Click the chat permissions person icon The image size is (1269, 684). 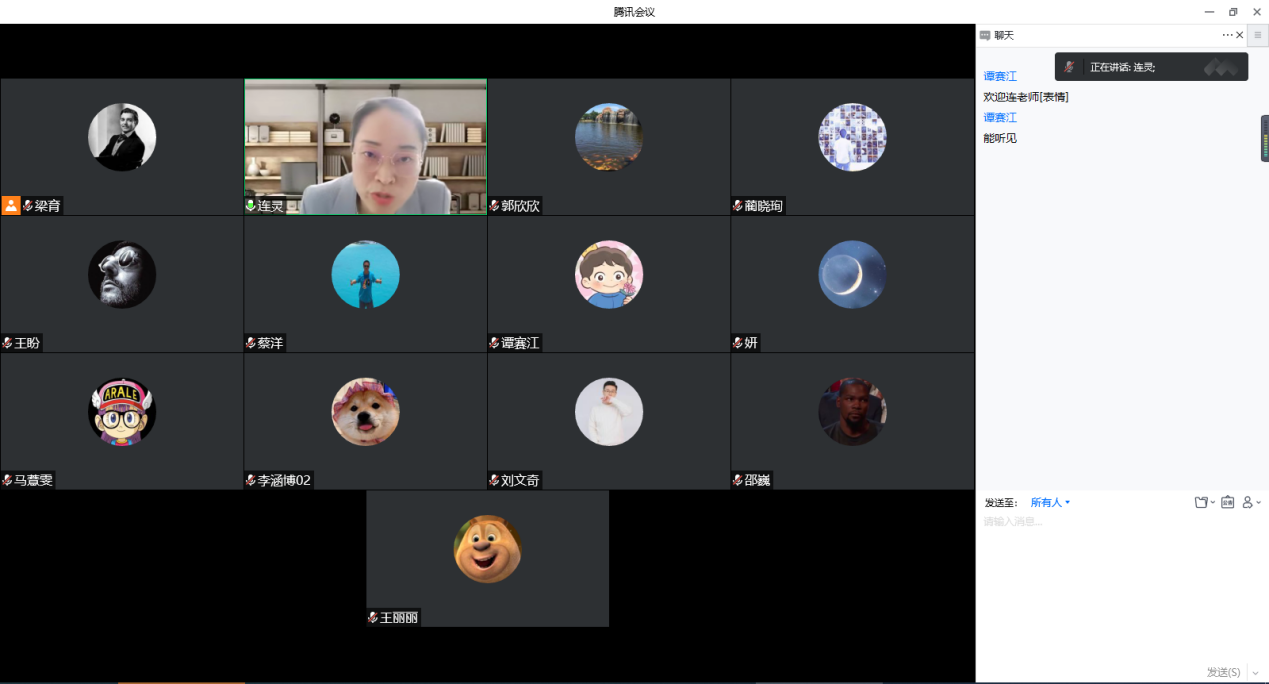(1248, 502)
